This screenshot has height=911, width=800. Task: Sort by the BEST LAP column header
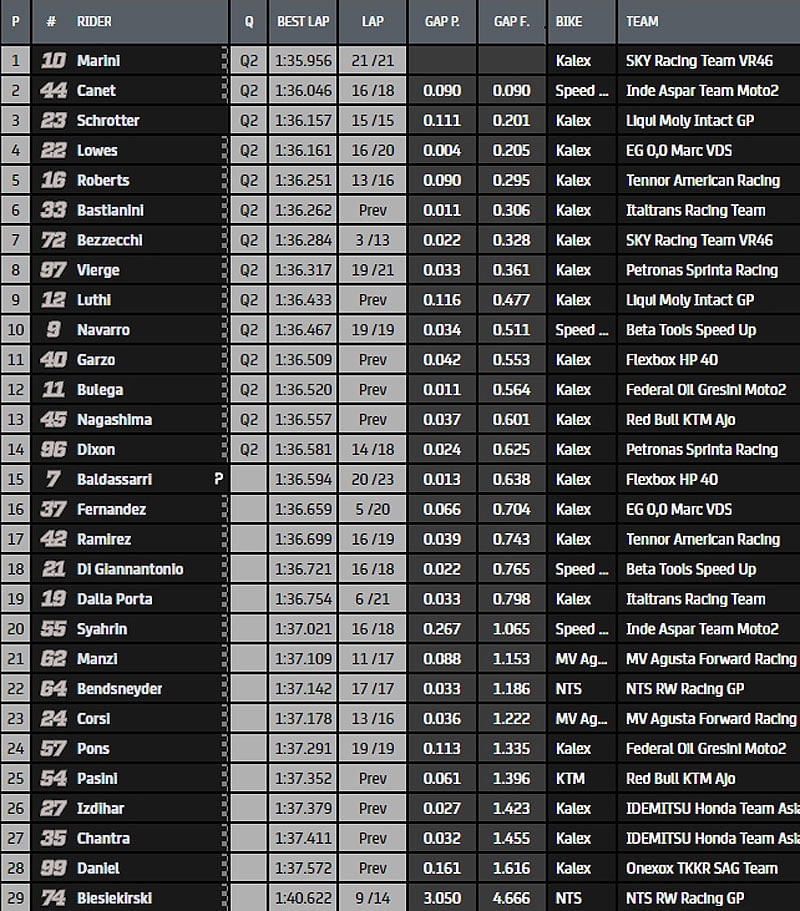304,21
